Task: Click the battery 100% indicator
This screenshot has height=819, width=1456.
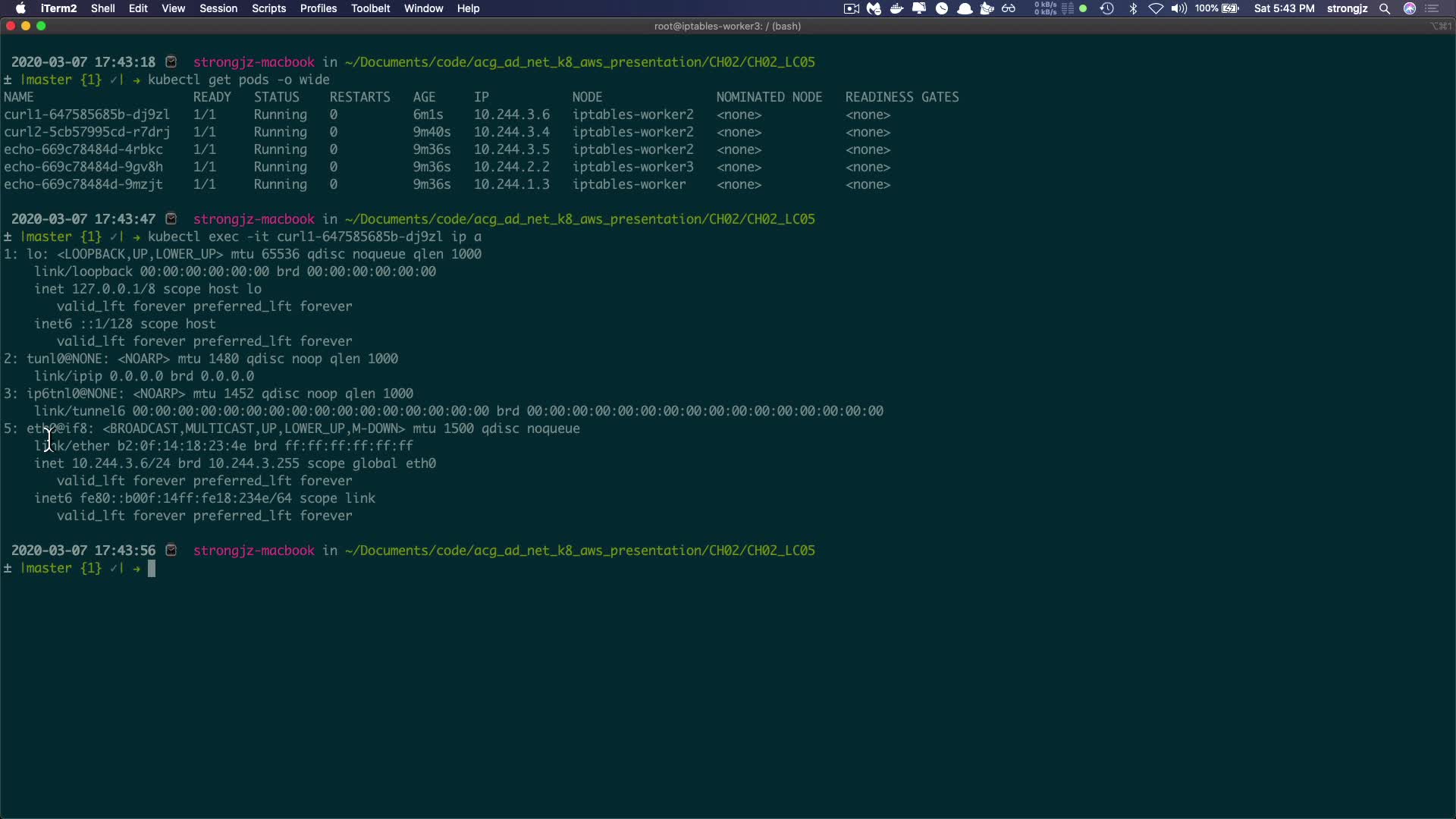Action: click(1216, 8)
